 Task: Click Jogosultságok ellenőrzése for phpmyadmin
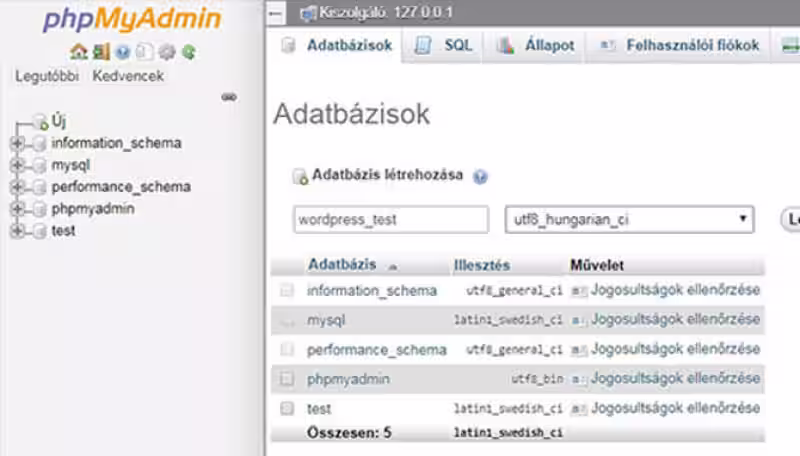click(x=676, y=378)
